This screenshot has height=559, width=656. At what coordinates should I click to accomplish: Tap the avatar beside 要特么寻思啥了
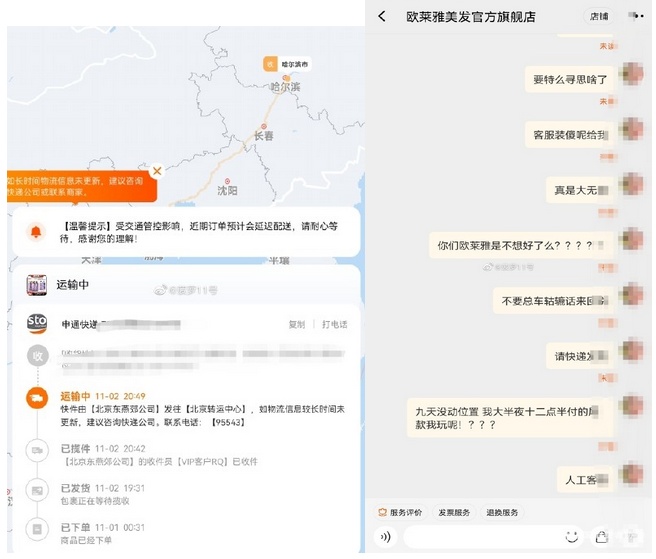pos(633,74)
